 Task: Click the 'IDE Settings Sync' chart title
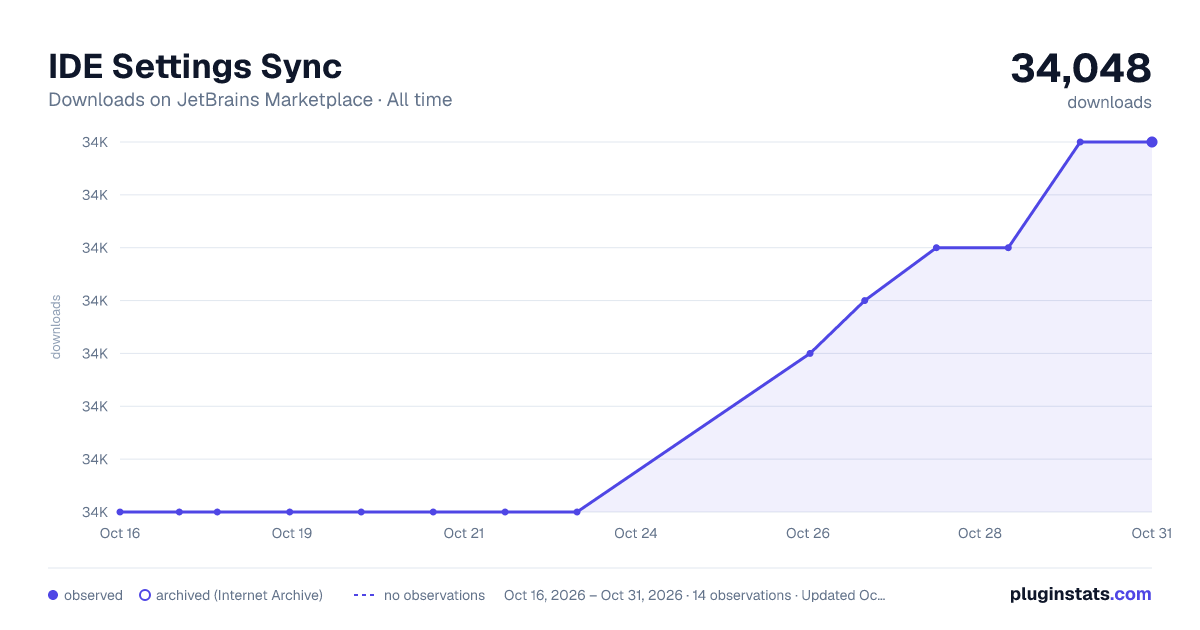tap(195, 66)
